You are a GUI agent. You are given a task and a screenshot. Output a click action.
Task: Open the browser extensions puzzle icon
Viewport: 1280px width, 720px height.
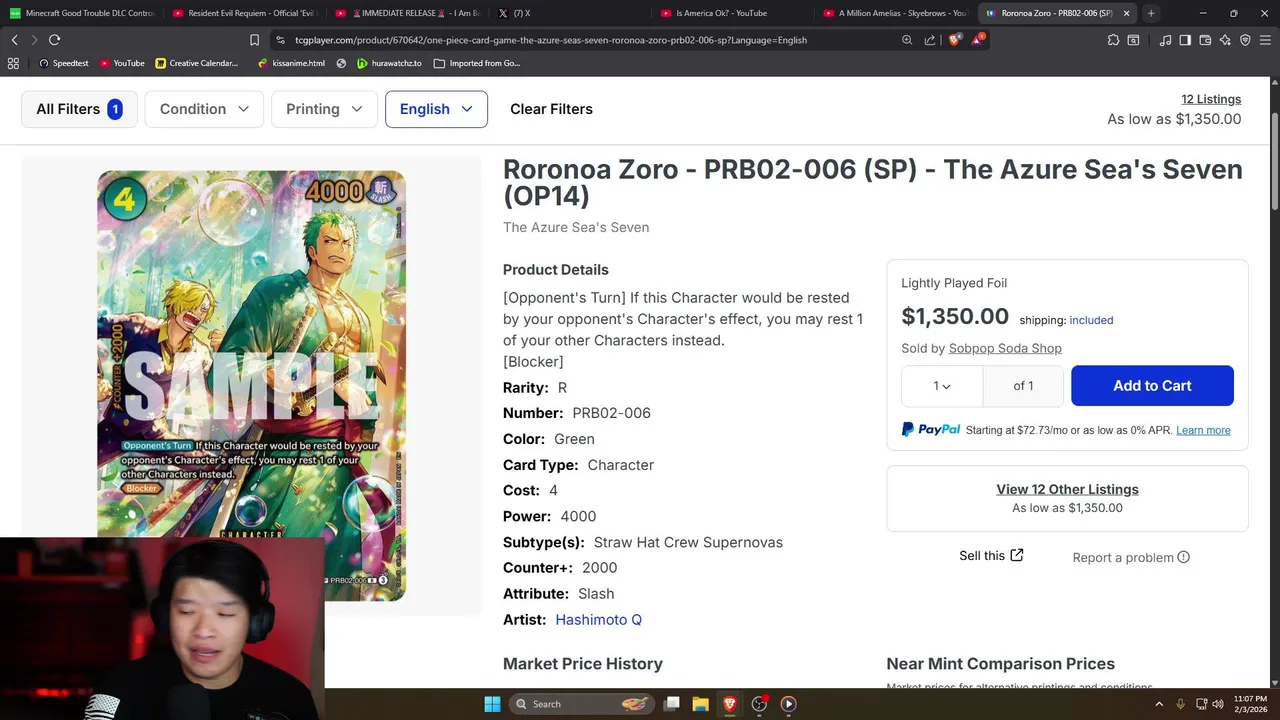[x=1113, y=40]
